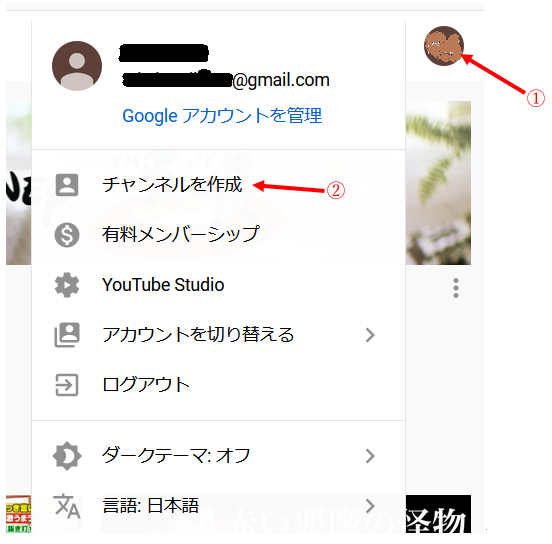This screenshot has height=544, width=552.
Task: Open the black 怪物 thumbnail at bottom right
Action: (x=438, y=514)
